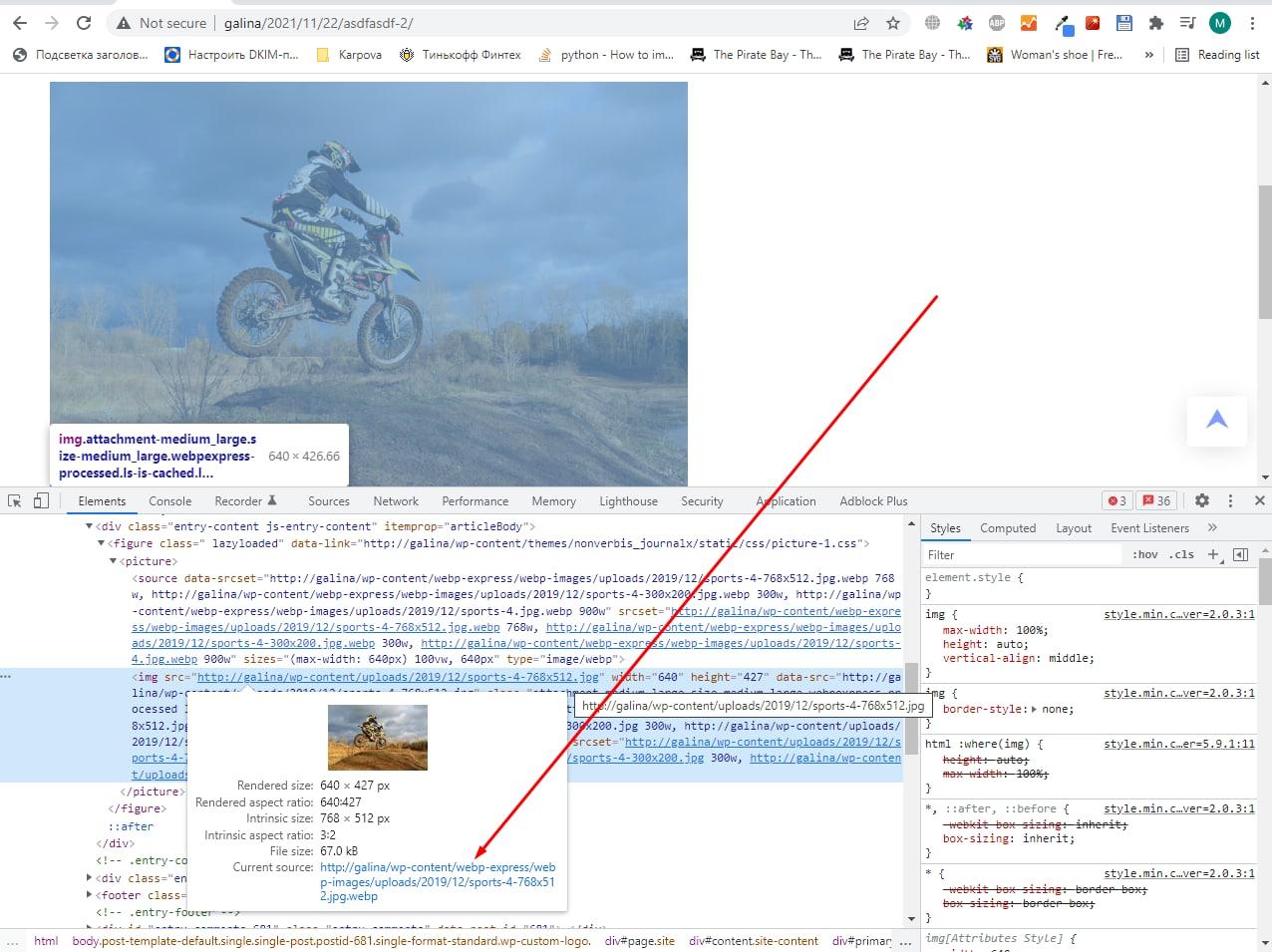Activate the DevTools inspect element picker
1272x952 pixels.
15,500
